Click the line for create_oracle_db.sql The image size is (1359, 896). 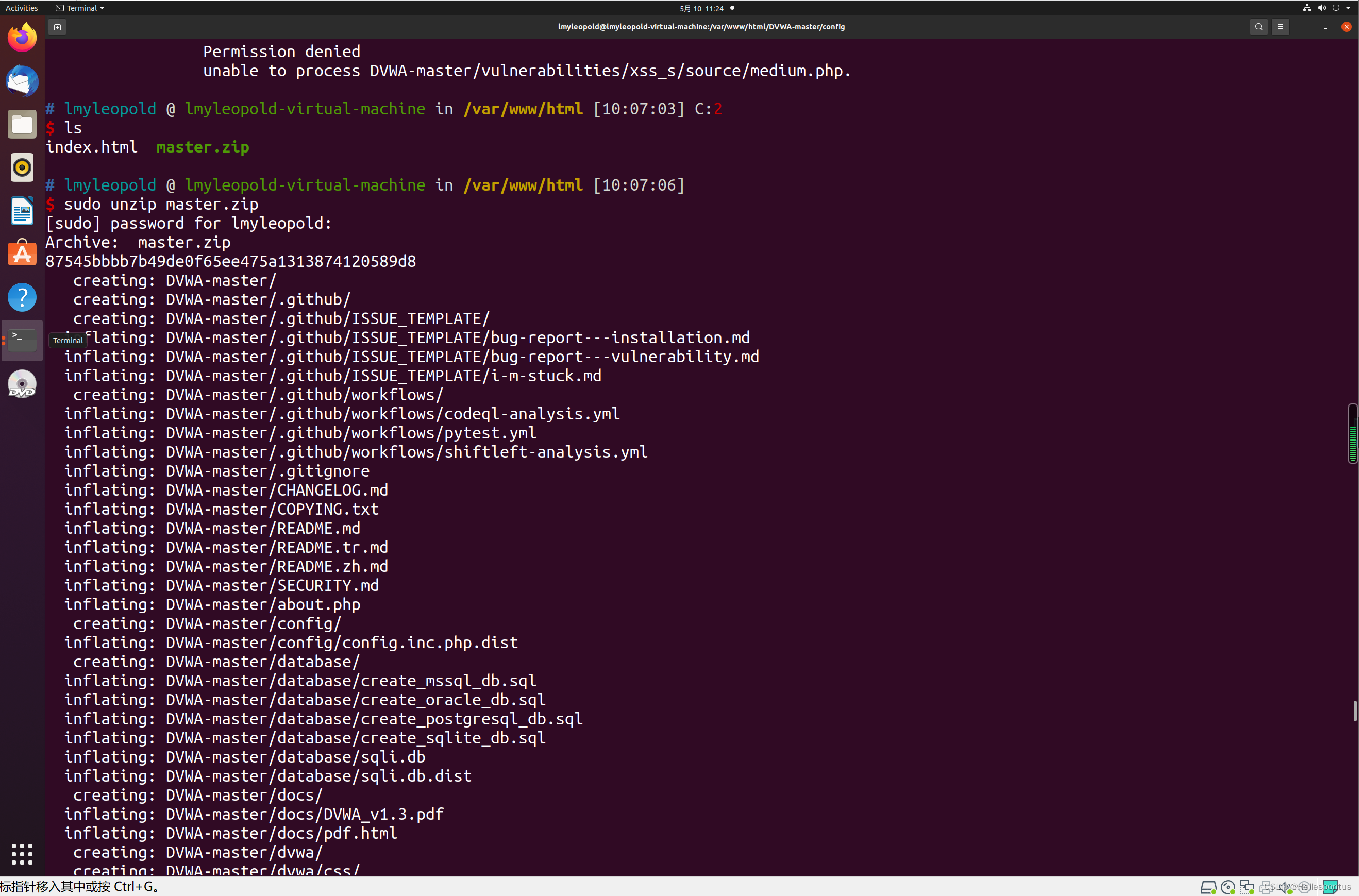click(x=305, y=700)
